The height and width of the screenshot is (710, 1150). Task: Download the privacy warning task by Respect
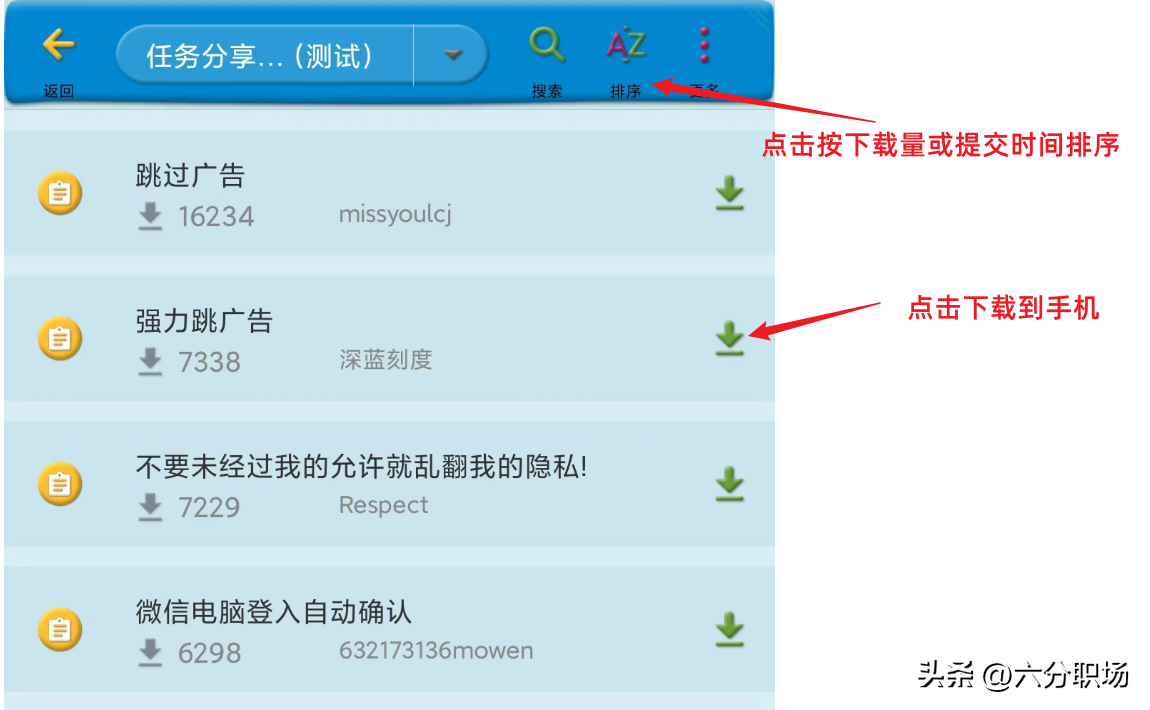coord(730,484)
